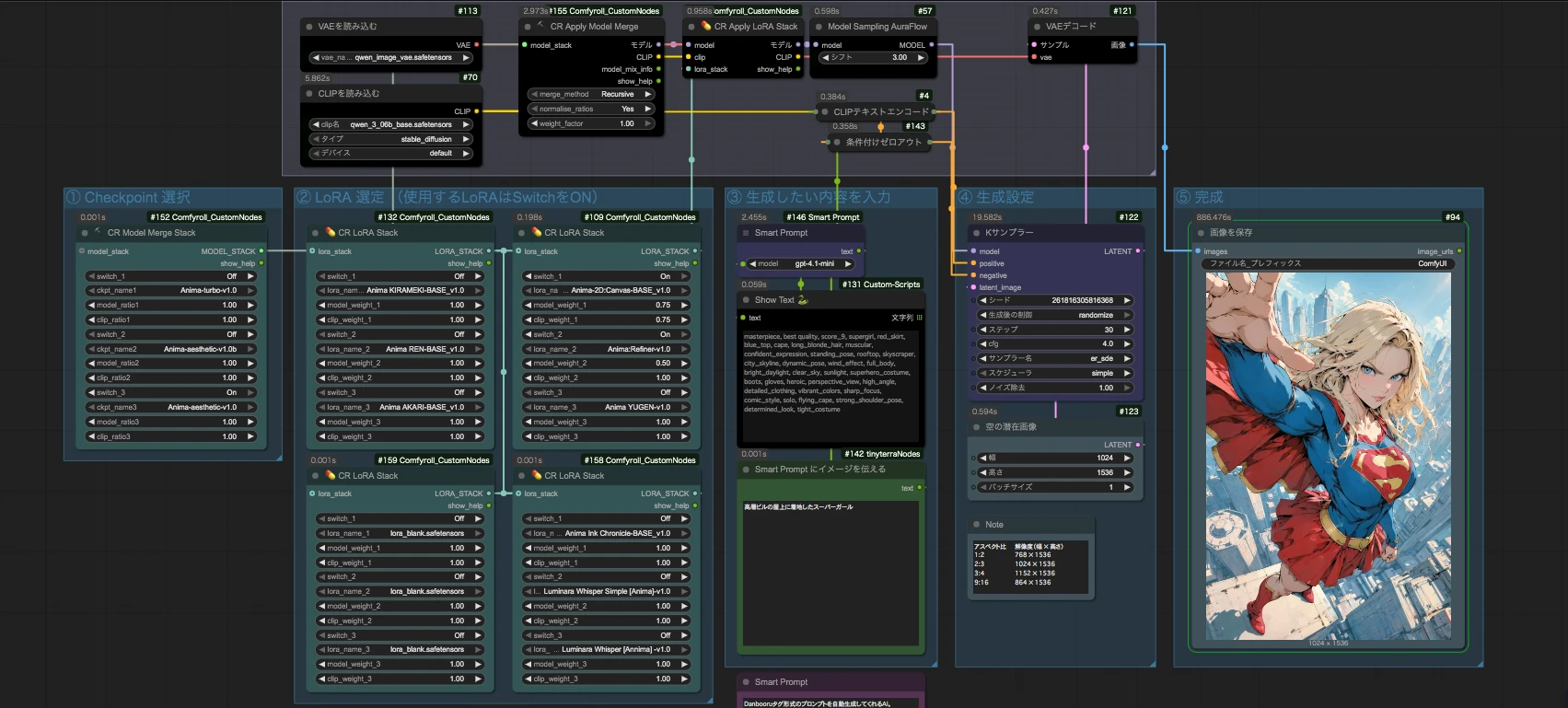Open the gpt-4.1-mini model dropdown in Smart Prompt

(x=799, y=264)
